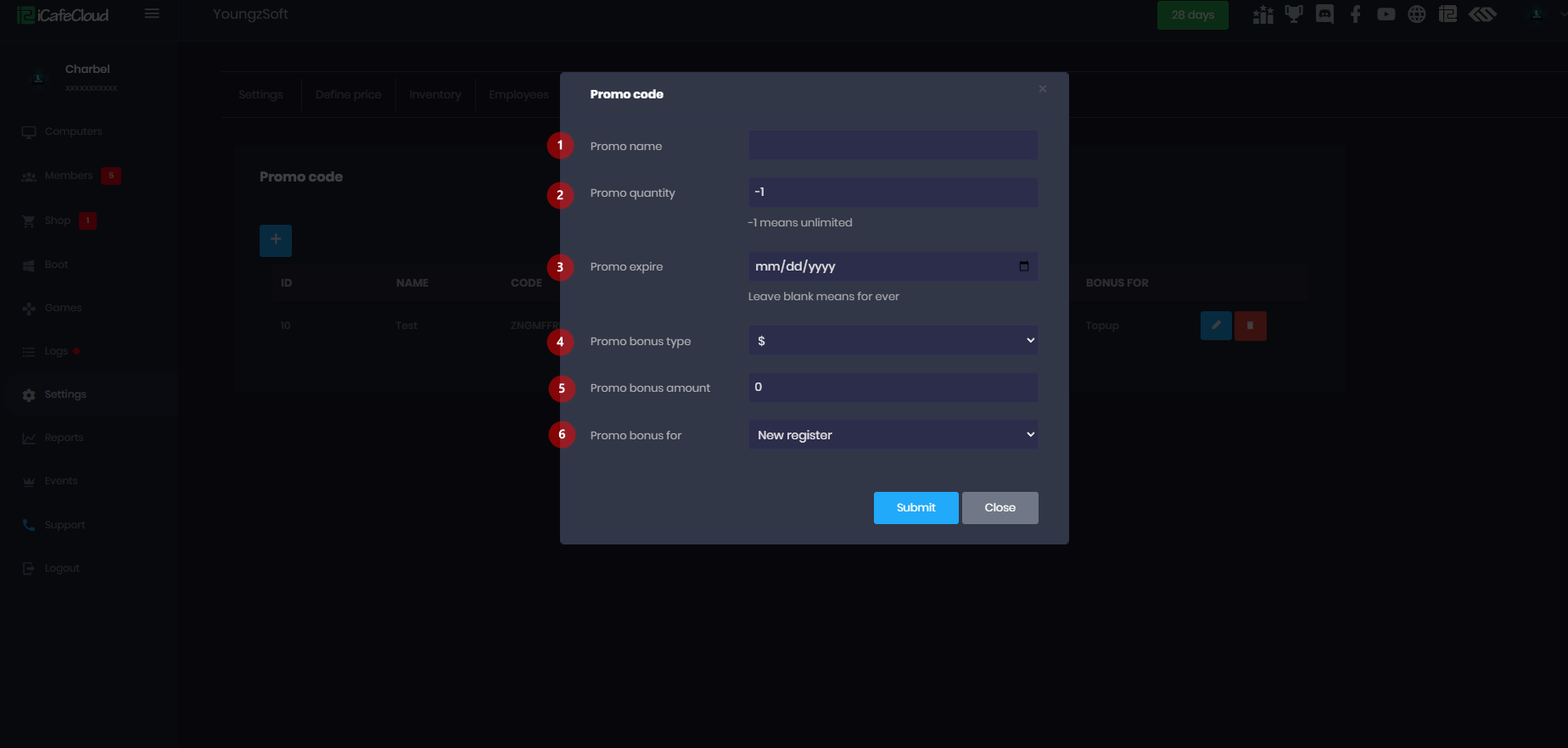Submit the promo code form
The image size is (1568, 748).
click(916, 508)
